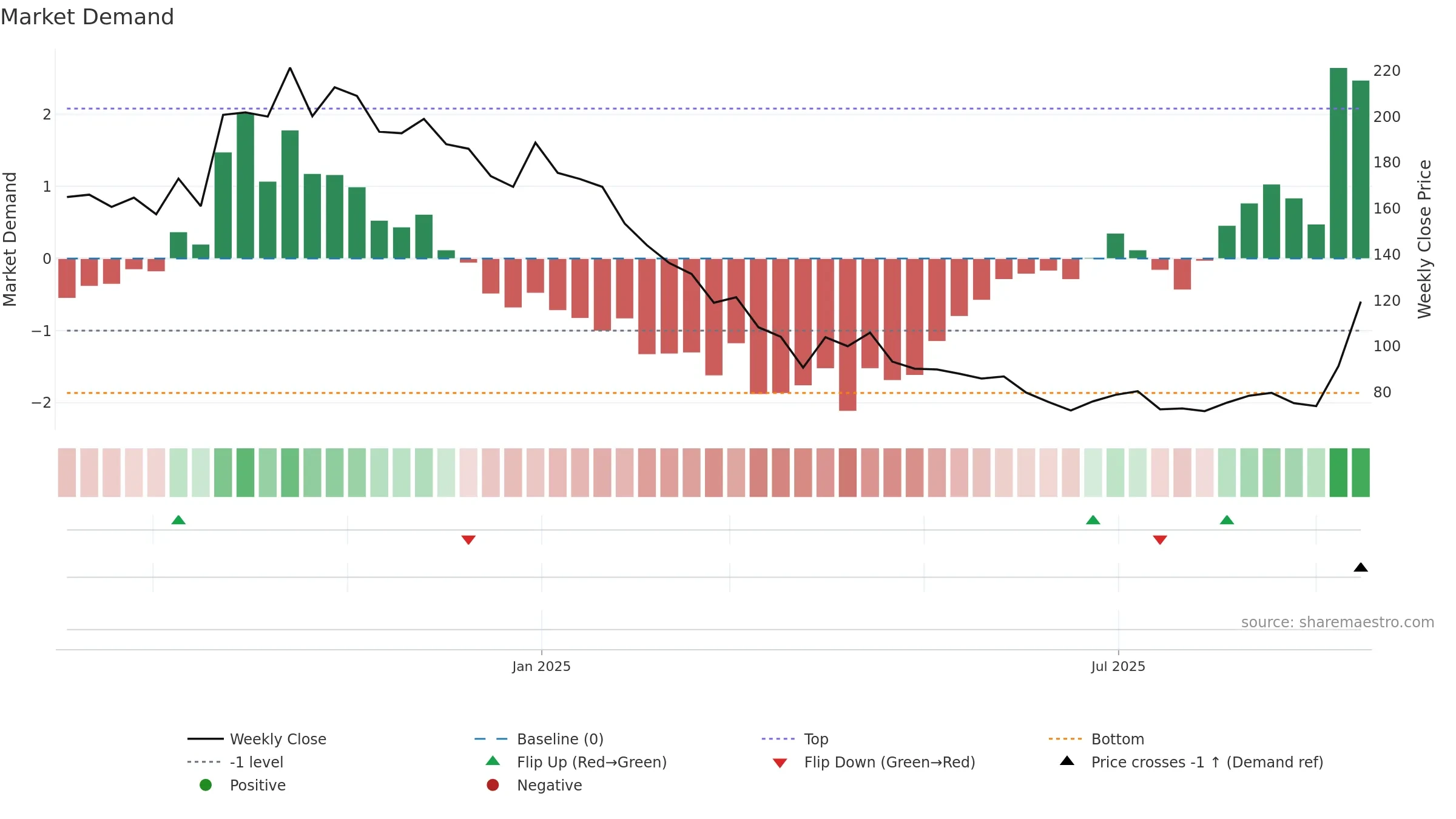The image size is (1456, 819).
Task: Click the Price crosses -1 ↑ (Demand ref) legend label
Action: click(1207, 762)
